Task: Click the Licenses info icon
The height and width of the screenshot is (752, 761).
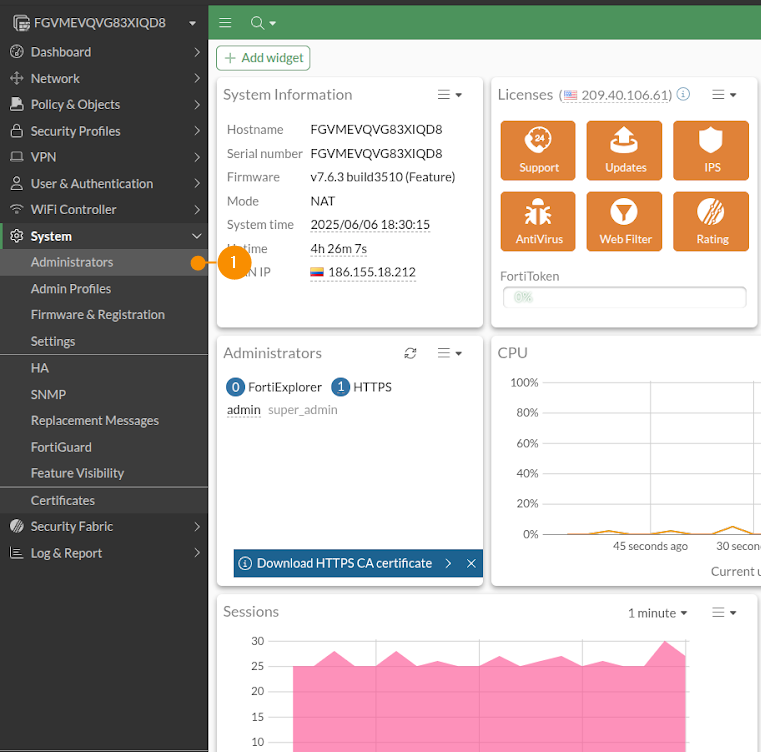Action: 683,95
